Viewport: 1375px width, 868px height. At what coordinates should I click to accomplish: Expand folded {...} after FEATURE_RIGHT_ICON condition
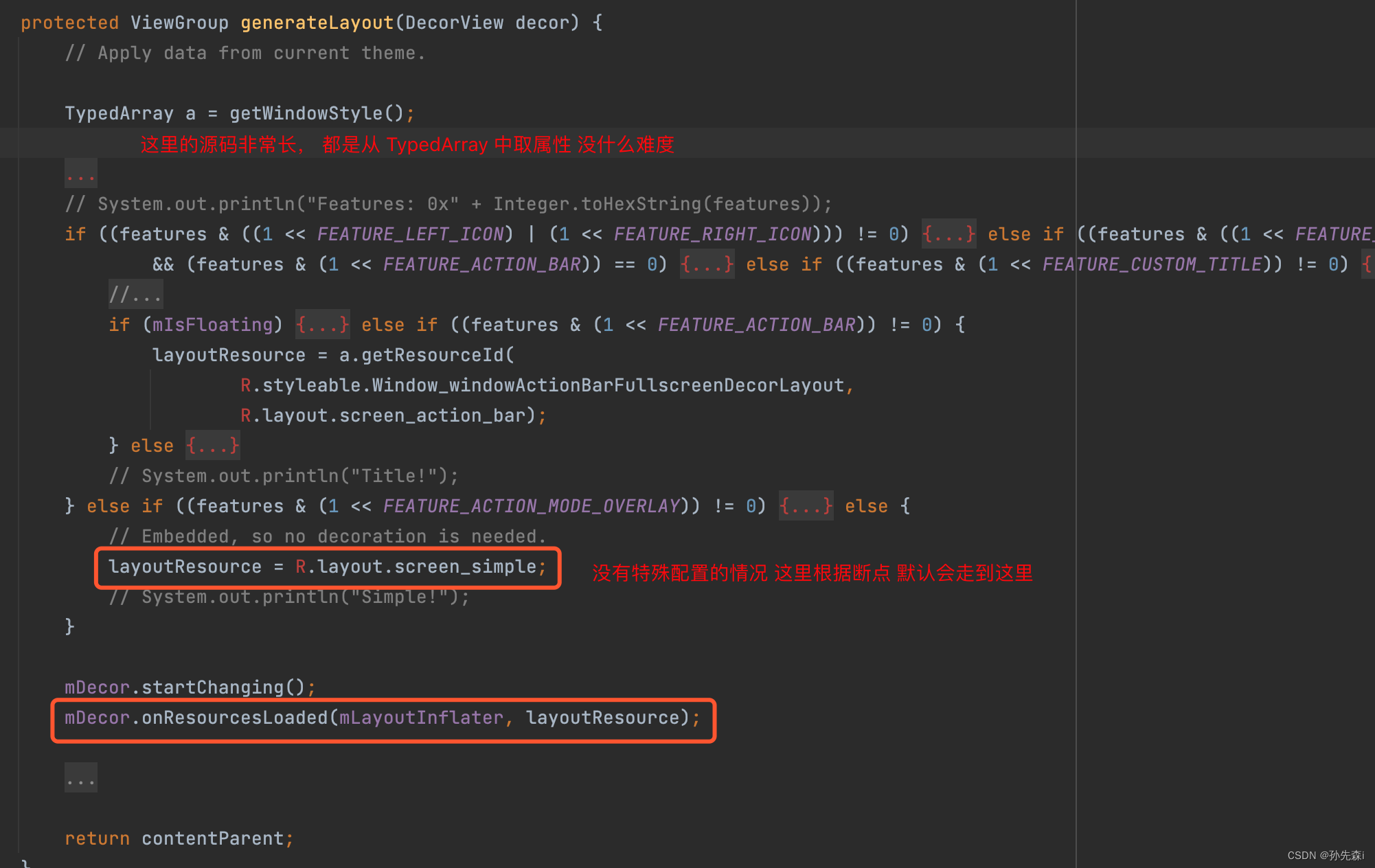[949, 234]
